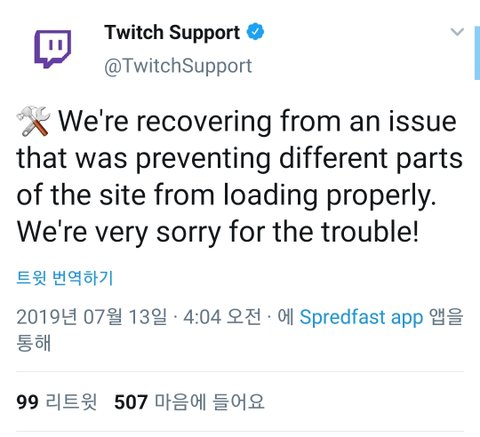Click the number 99 retweet count

(x=27, y=402)
